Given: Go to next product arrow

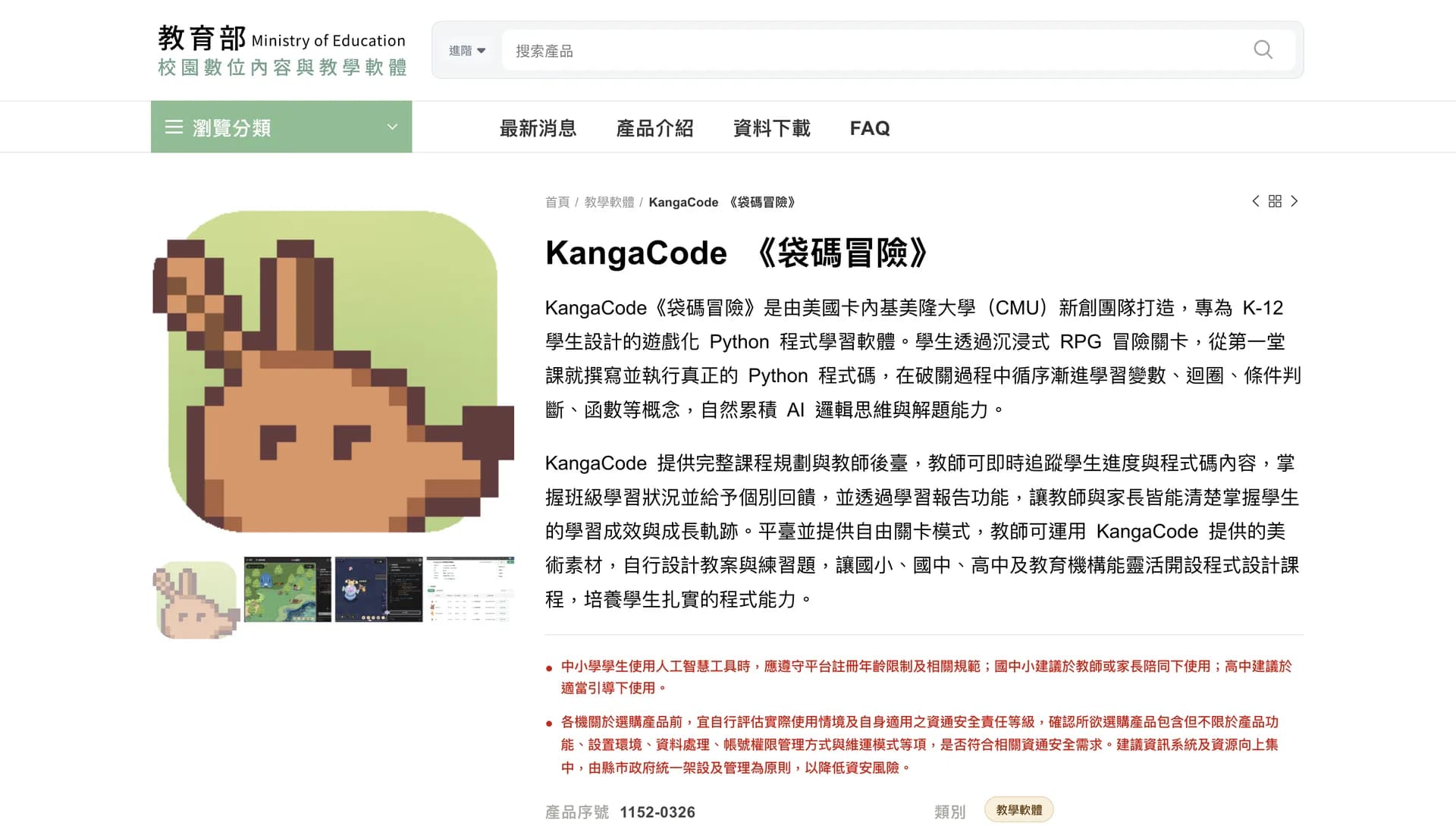Looking at the screenshot, I should point(1294,201).
